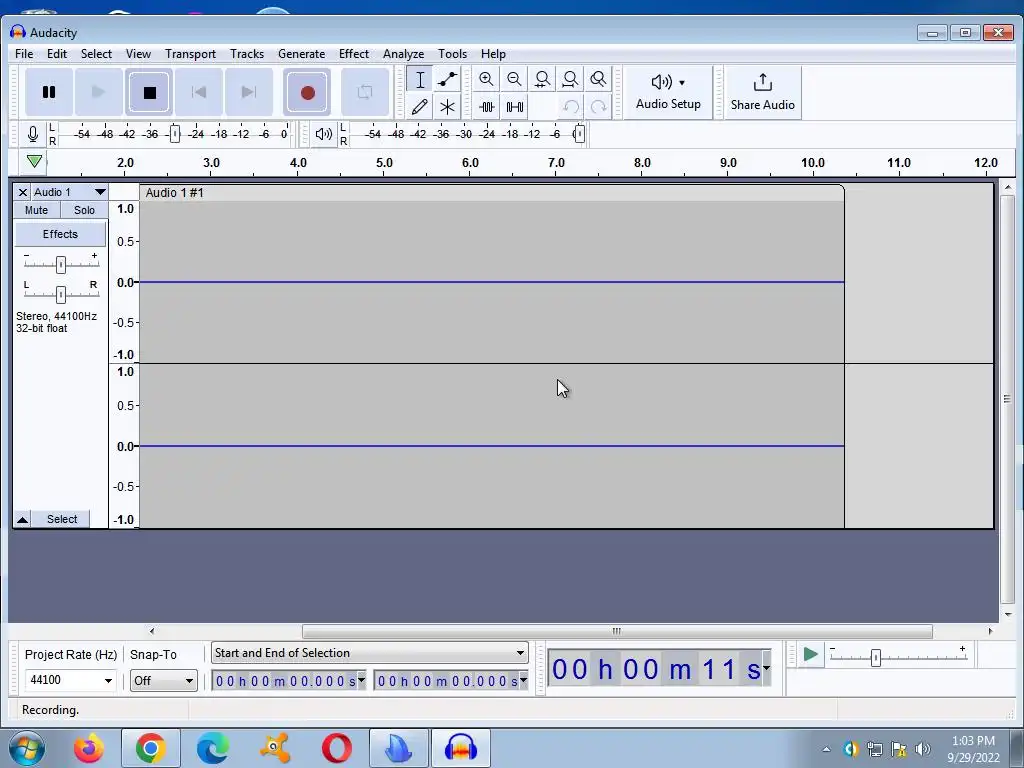Image resolution: width=1024 pixels, height=768 pixels.
Task: Choose the Selection tool (I-beam)
Action: 420,80
